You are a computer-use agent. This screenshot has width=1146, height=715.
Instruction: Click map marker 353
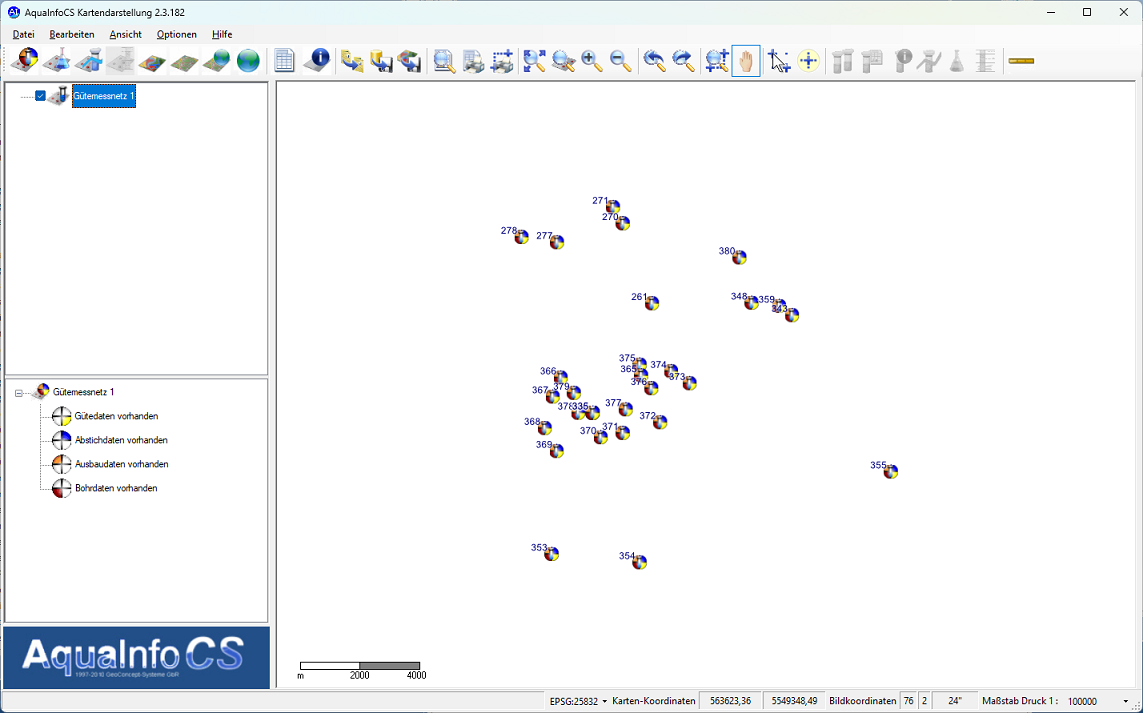coord(552,554)
